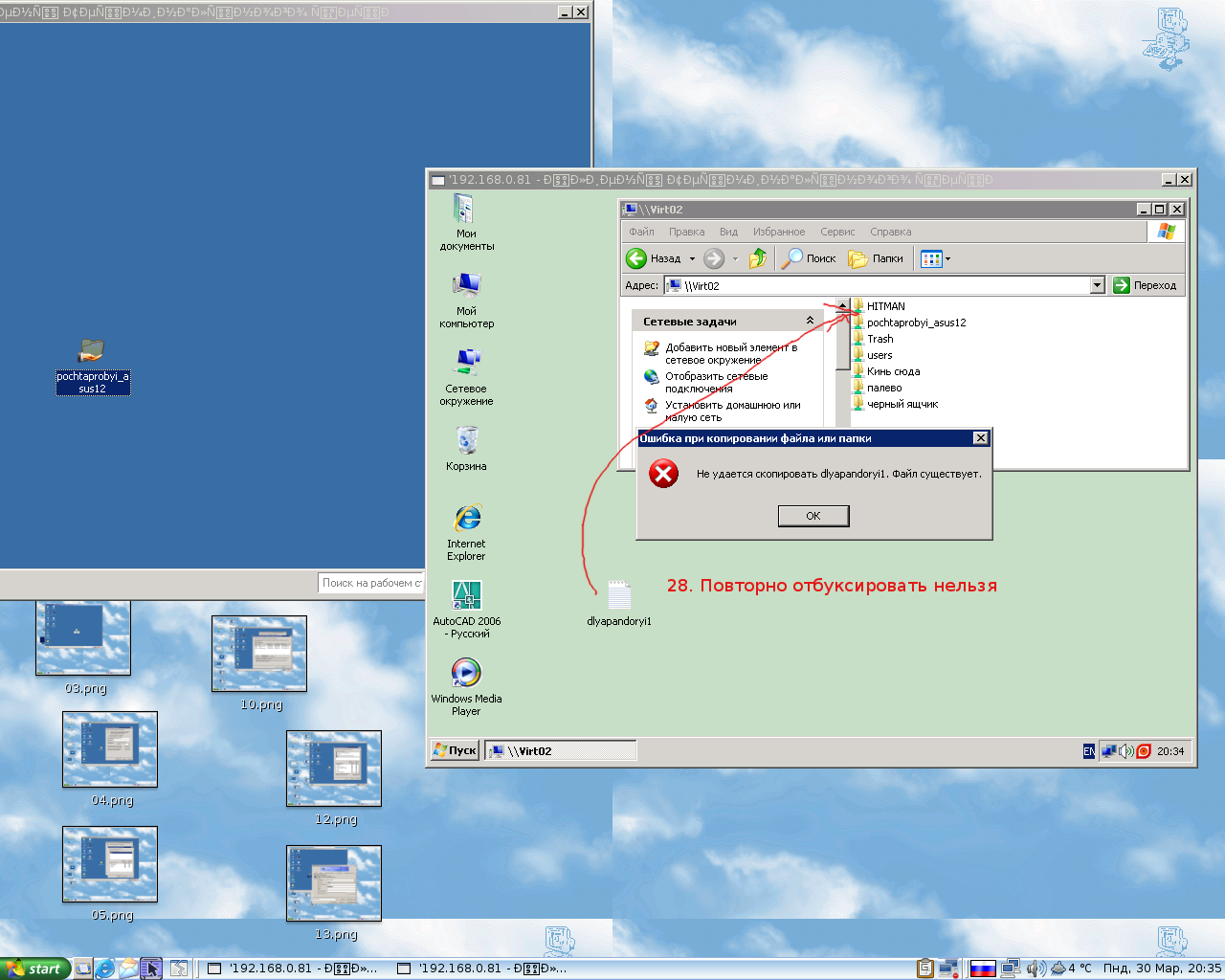Toggle the Папки folders pane button
The image size is (1225, 980).
pyautogui.click(x=876, y=258)
